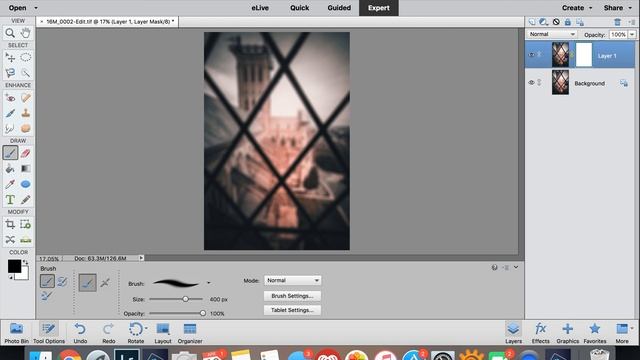Screen dimensions: 640x360
Task: Select the Content-Aware Move tool
Action: (x=10, y=240)
